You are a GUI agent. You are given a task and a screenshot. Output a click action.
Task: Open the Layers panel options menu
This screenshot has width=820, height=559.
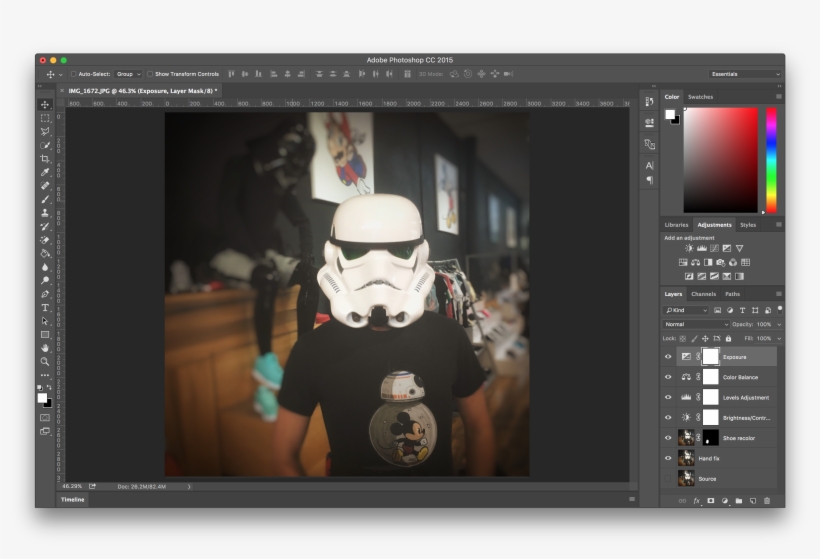[779, 294]
